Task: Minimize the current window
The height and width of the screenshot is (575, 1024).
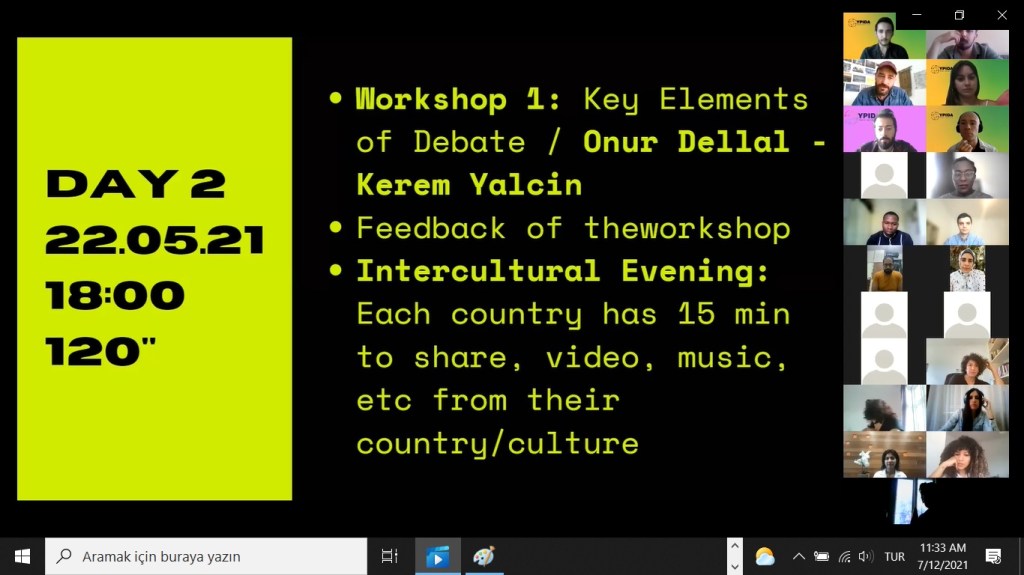Action: coord(916,15)
